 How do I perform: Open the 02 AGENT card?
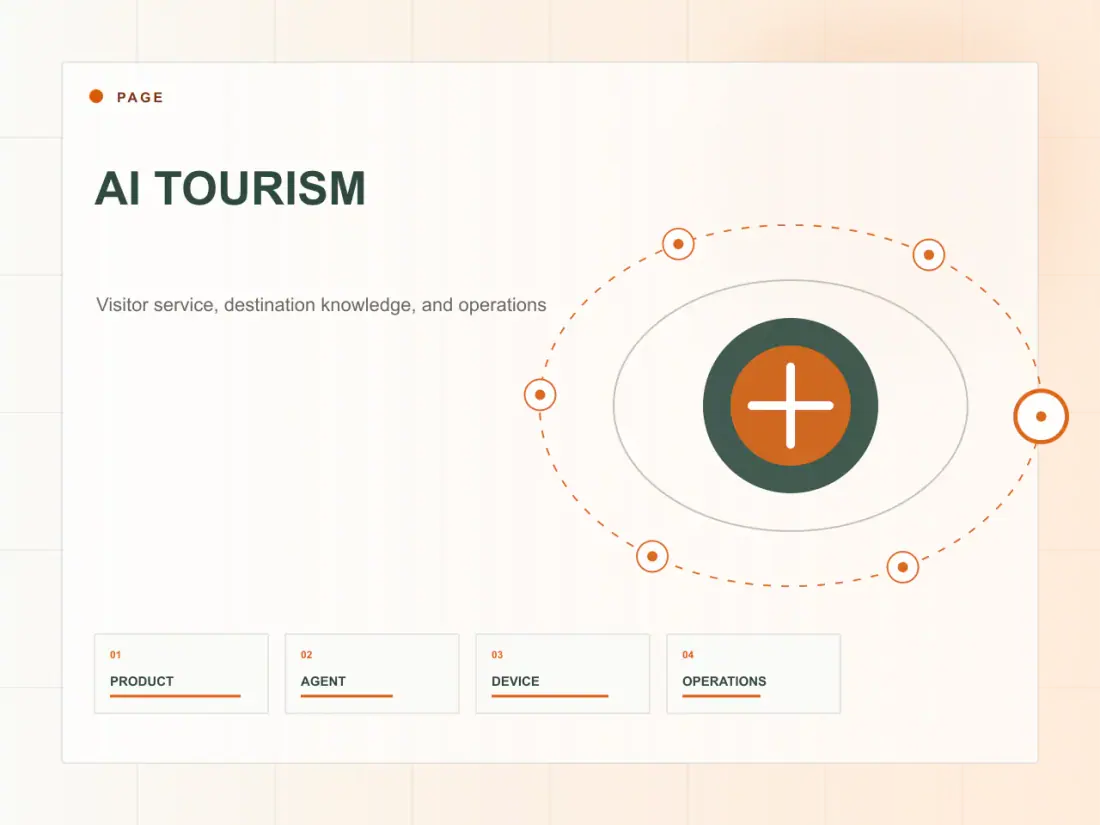pyautogui.click(x=373, y=673)
